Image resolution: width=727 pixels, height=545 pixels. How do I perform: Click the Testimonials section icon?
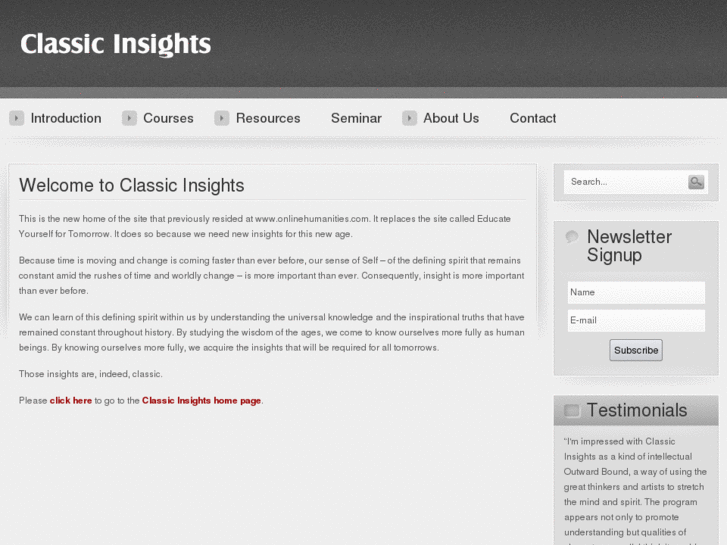572,410
